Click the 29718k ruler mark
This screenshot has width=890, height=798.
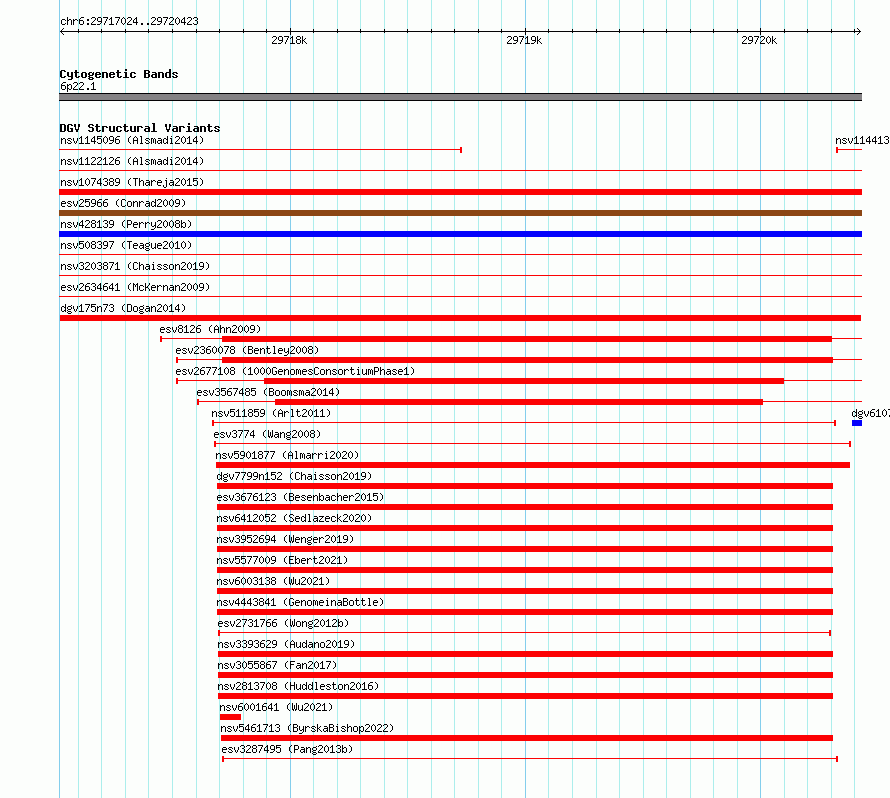click(289, 40)
